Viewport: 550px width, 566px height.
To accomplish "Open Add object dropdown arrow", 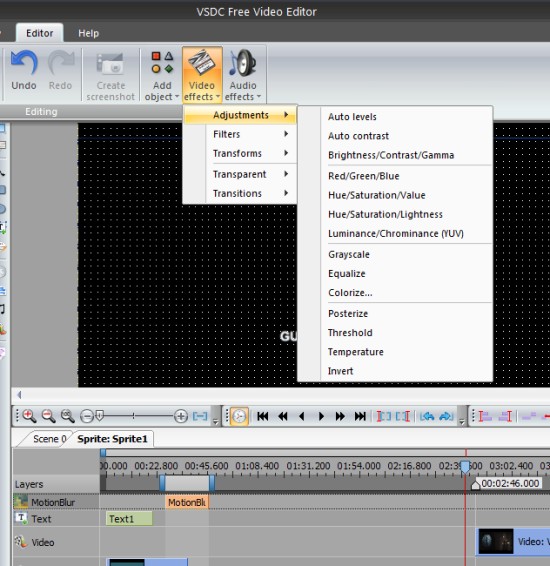I will pyautogui.click(x=177, y=97).
